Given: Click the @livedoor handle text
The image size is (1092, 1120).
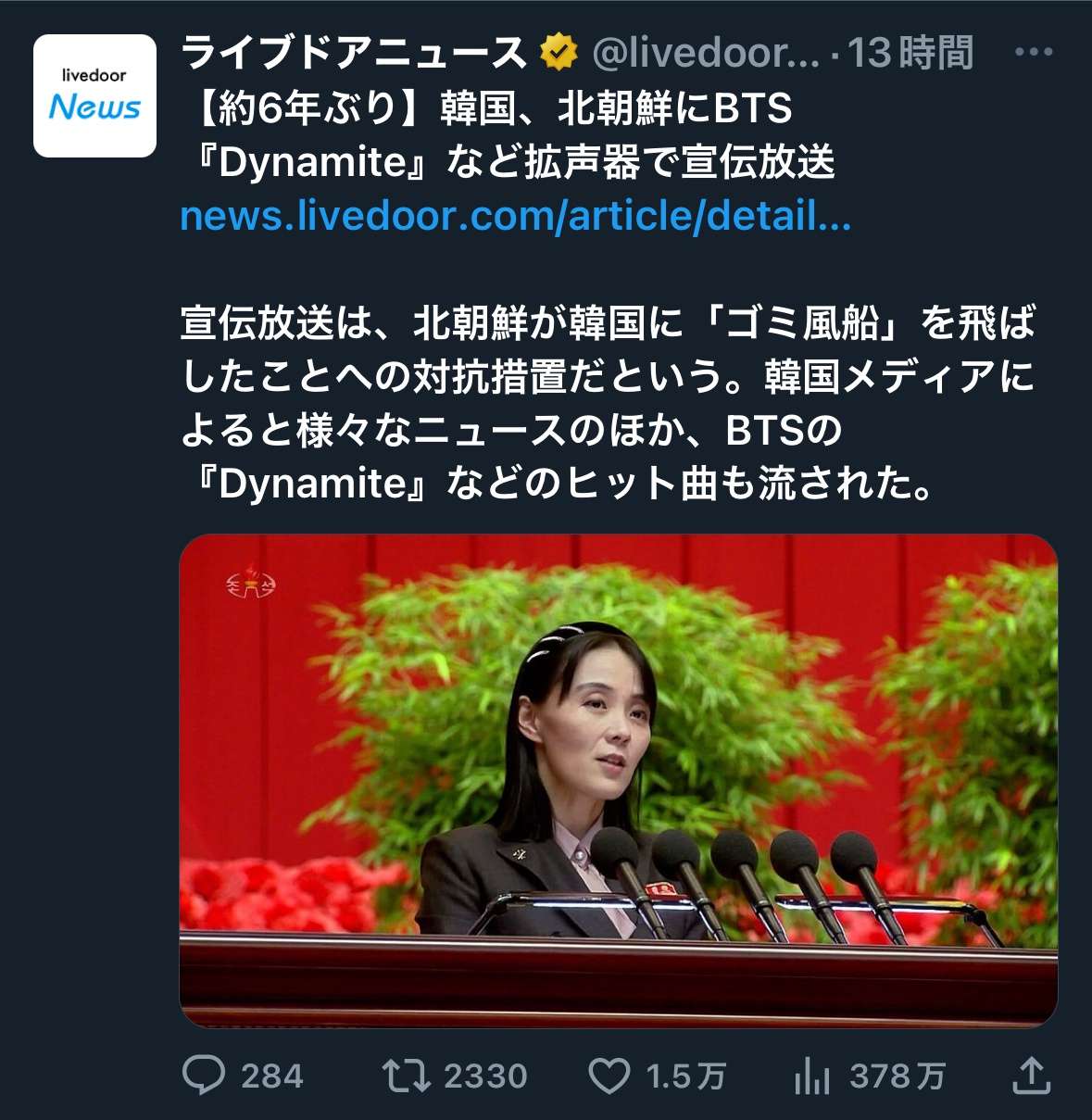Looking at the screenshot, I should (x=706, y=54).
